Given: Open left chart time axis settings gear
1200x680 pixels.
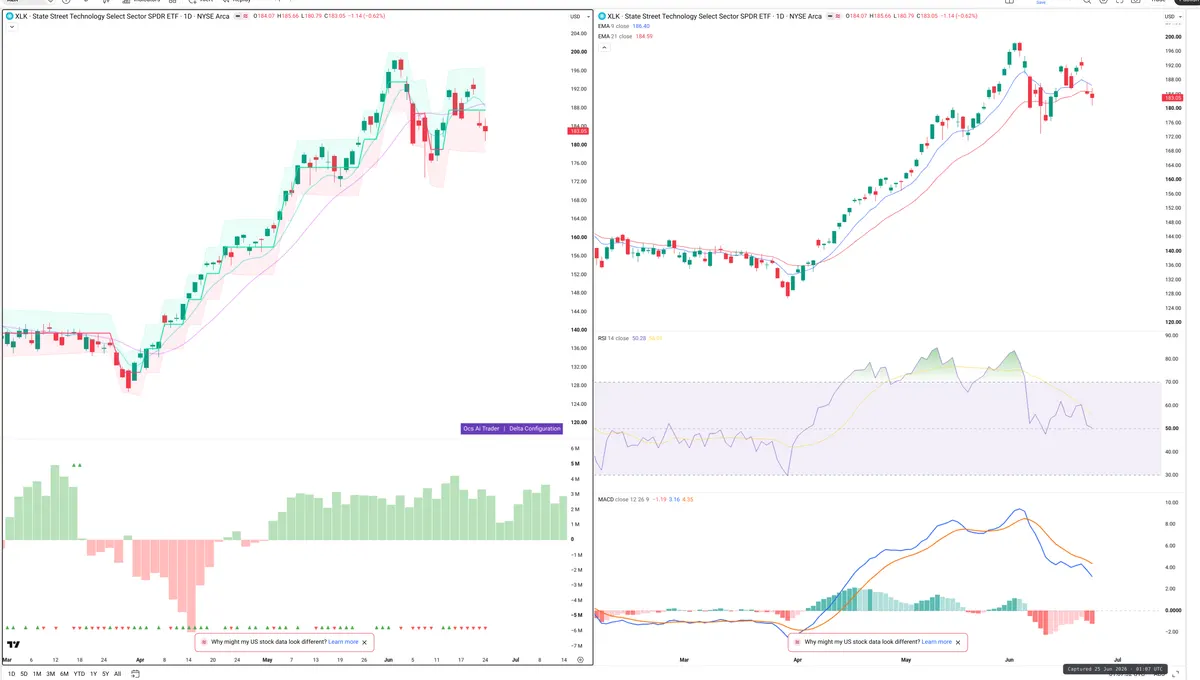Looking at the screenshot, I should tap(580, 660).
